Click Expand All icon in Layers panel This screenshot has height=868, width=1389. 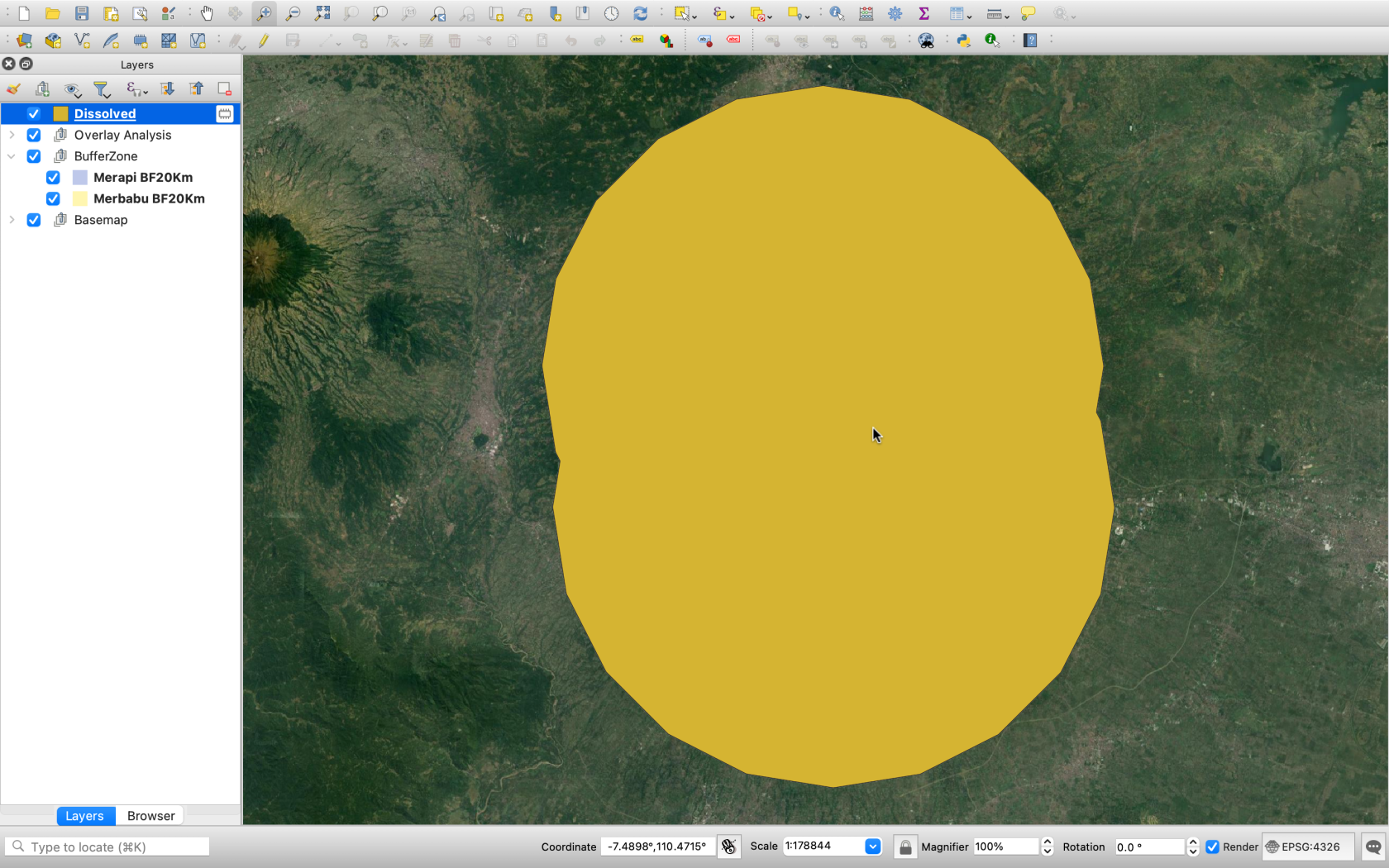coord(167,88)
